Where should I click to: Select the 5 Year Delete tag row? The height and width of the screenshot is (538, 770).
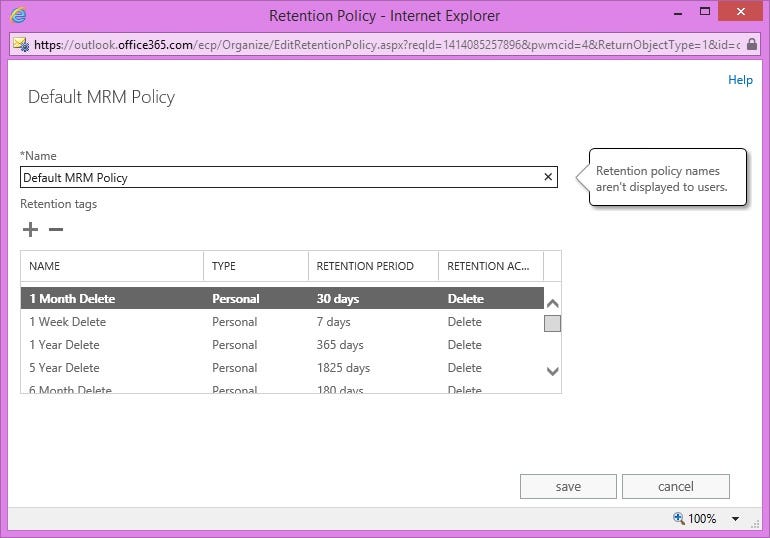click(x=280, y=368)
